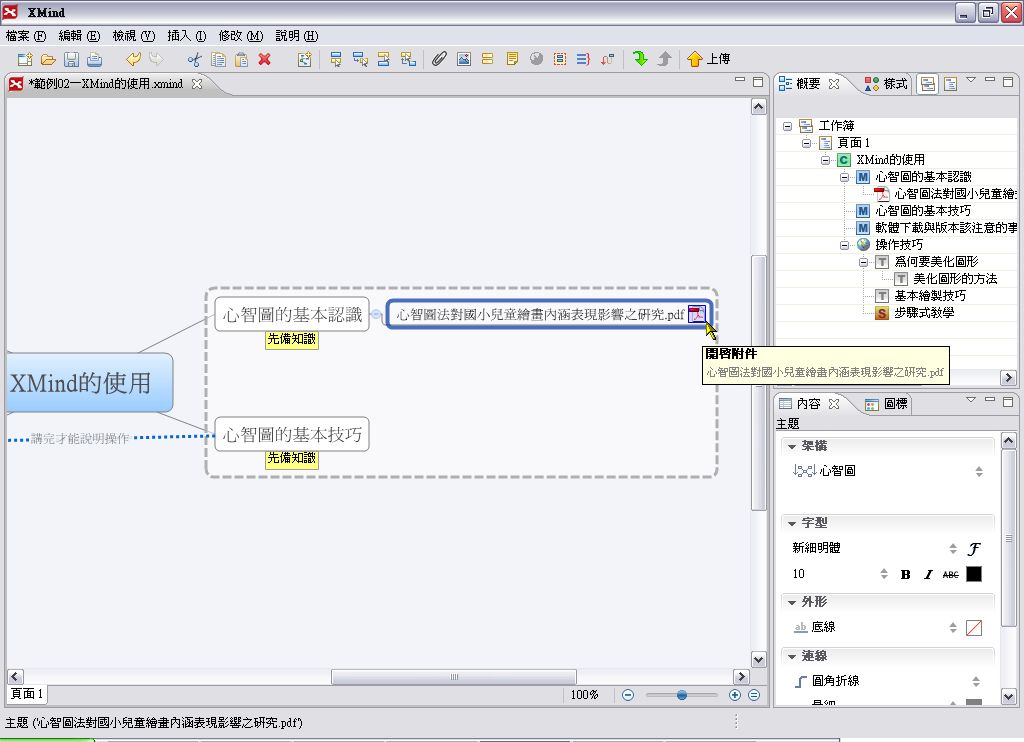Screen dimensions: 1024x742
Task: Open the 檢視 menu
Action: pos(133,36)
